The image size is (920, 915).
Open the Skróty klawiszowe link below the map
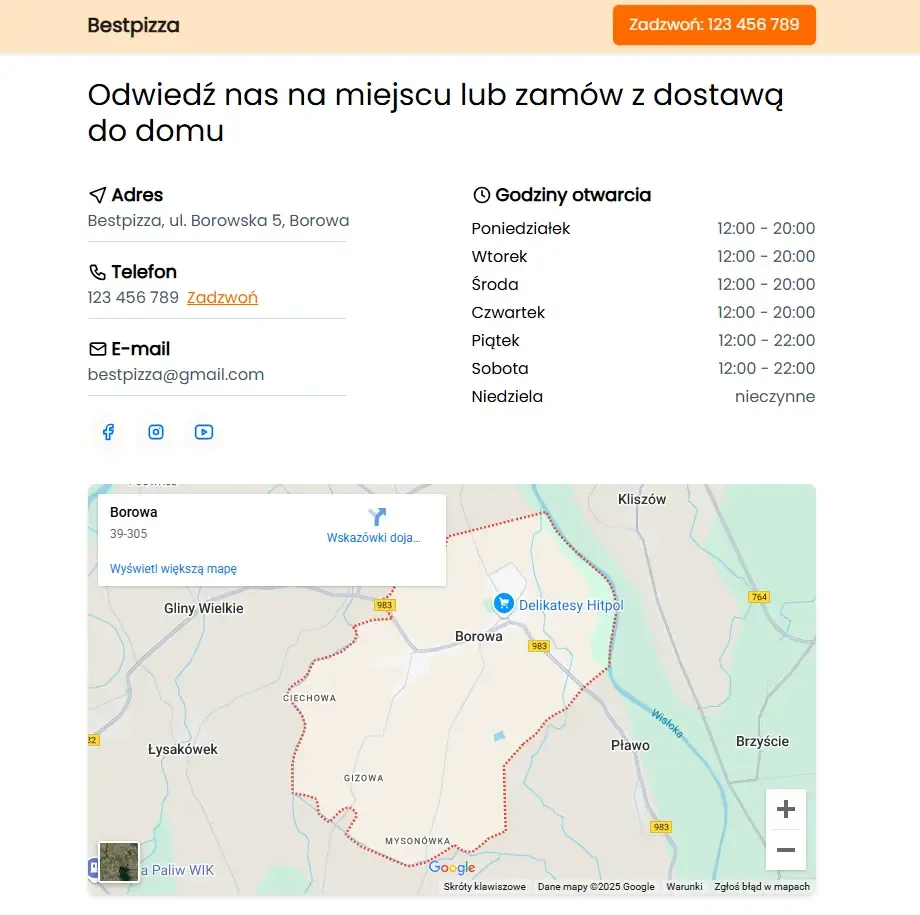[x=485, y=886]
